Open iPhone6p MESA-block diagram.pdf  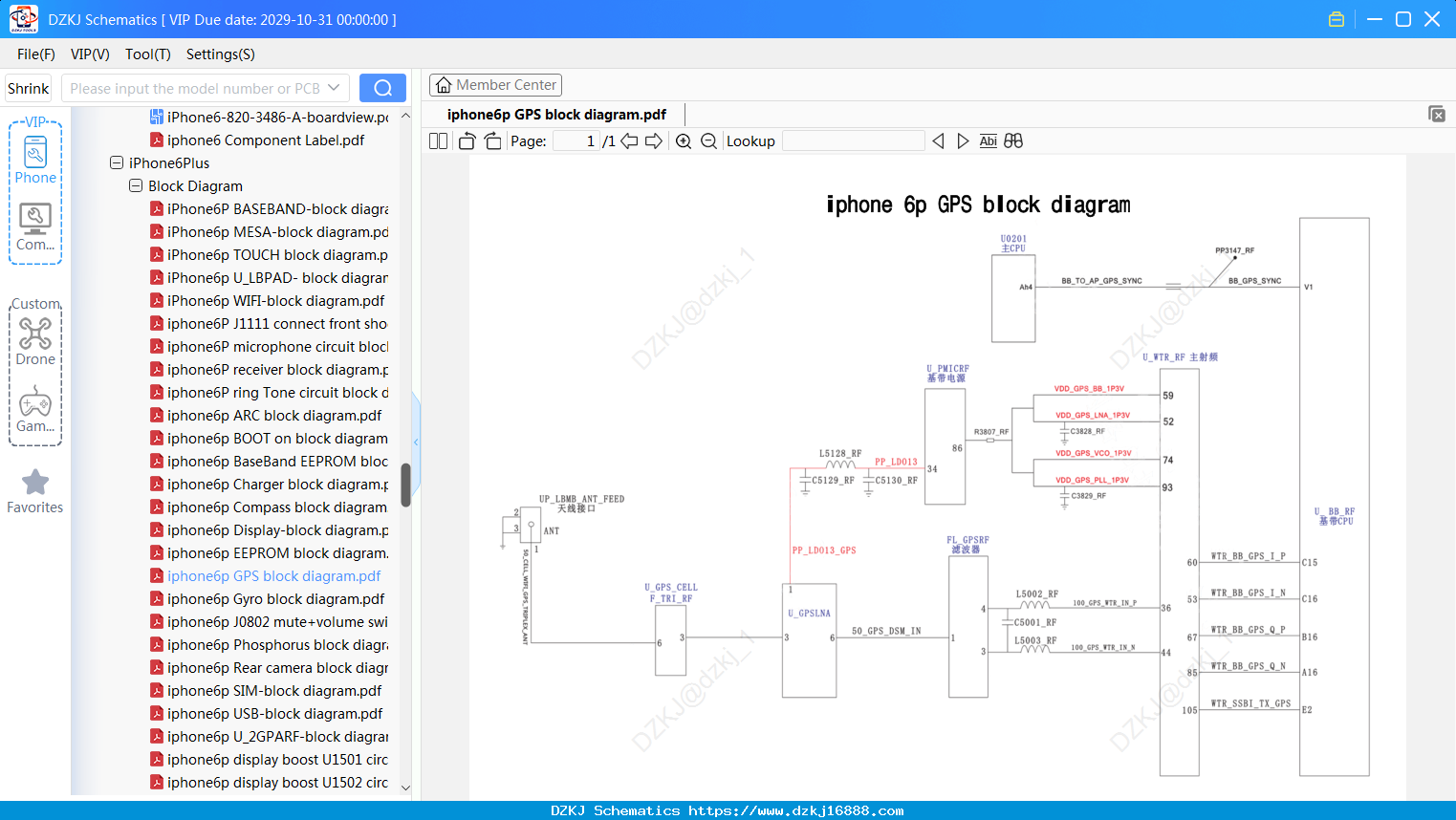tap(277, 232)
